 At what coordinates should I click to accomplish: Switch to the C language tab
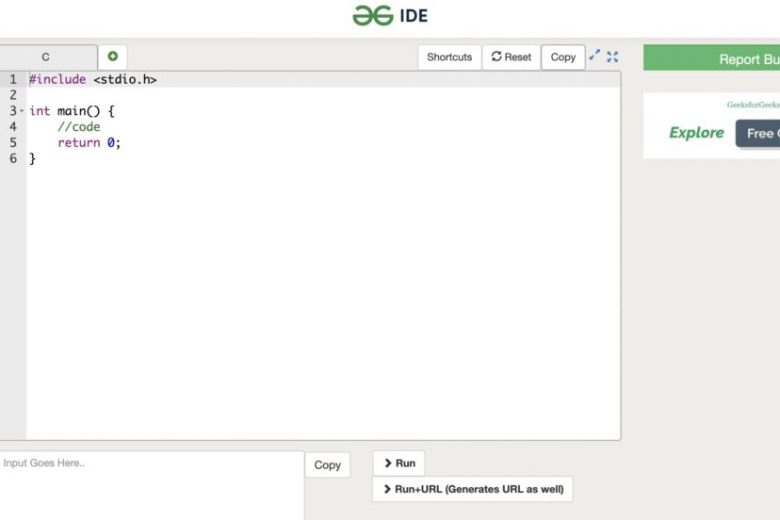pyautogui.click(x=46, y=57)
